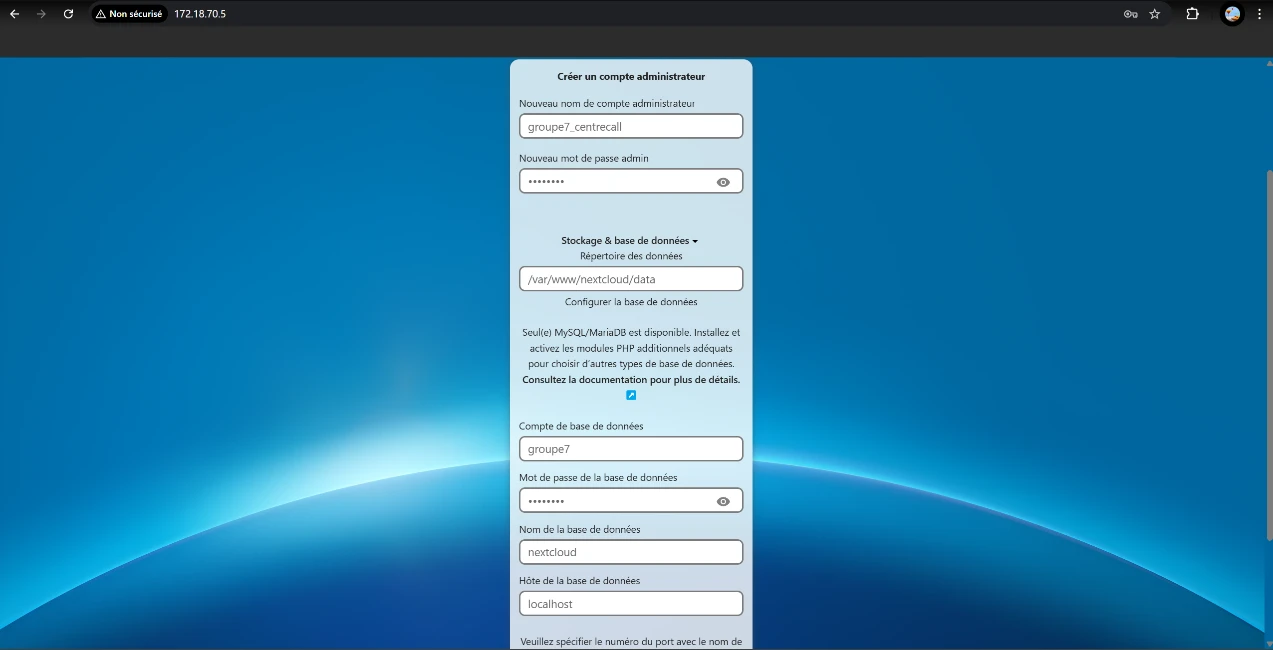Click the page's vertical scrollbar

point(1269,355)
